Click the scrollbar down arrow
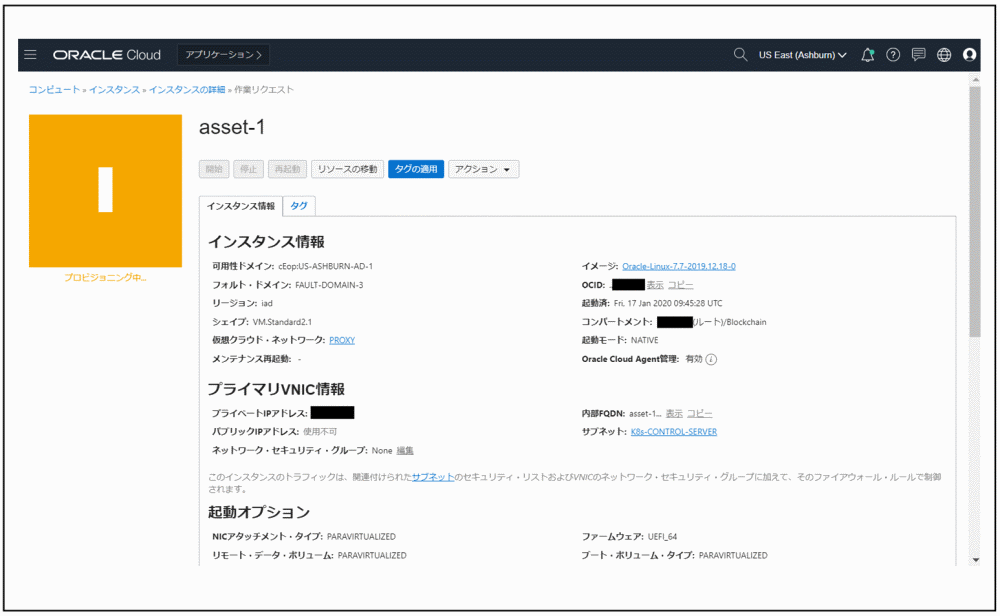The height and width of the screenshot is (616, 1000). click(x=975, y=560)
